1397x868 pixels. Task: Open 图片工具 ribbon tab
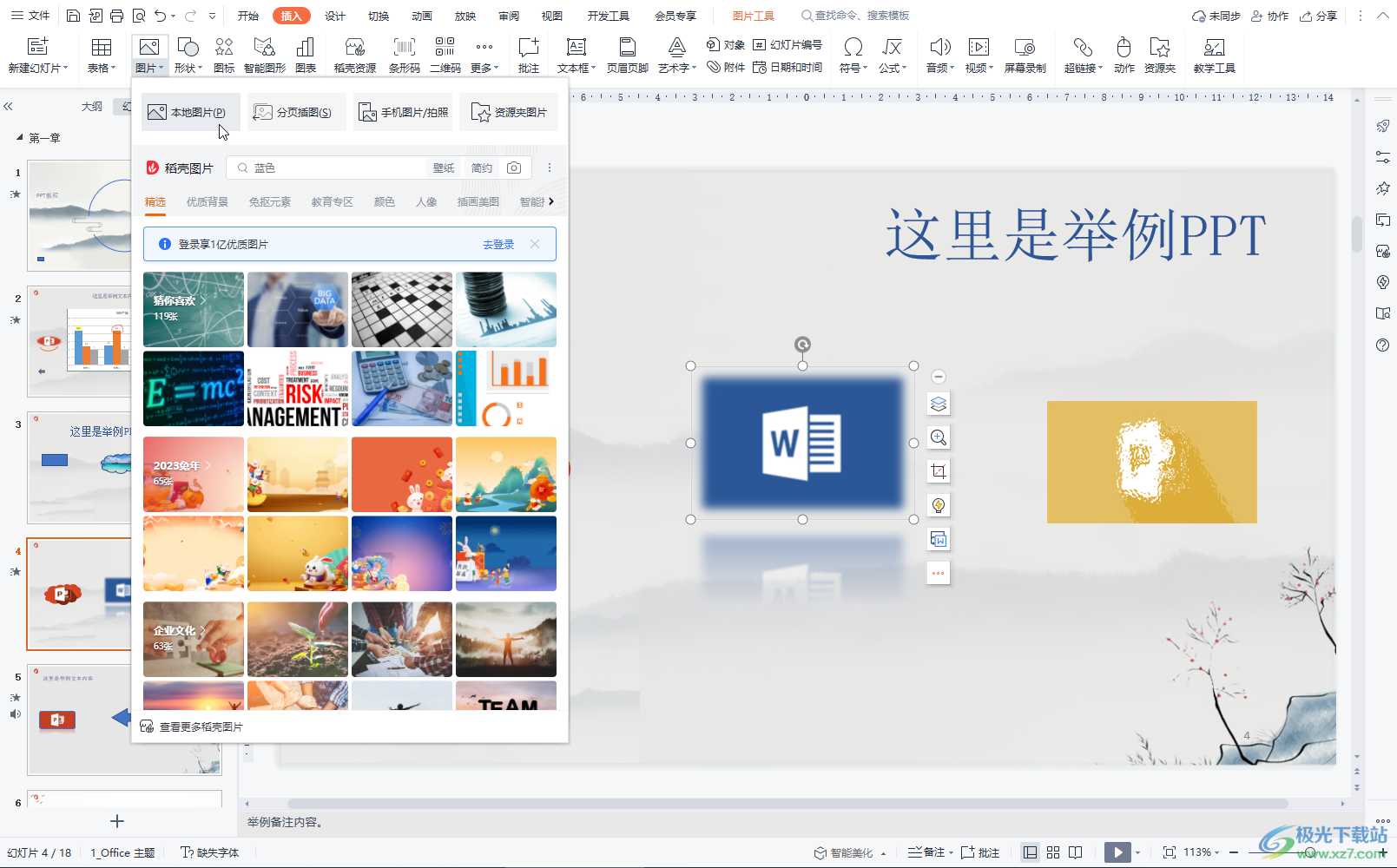(753, 16)
